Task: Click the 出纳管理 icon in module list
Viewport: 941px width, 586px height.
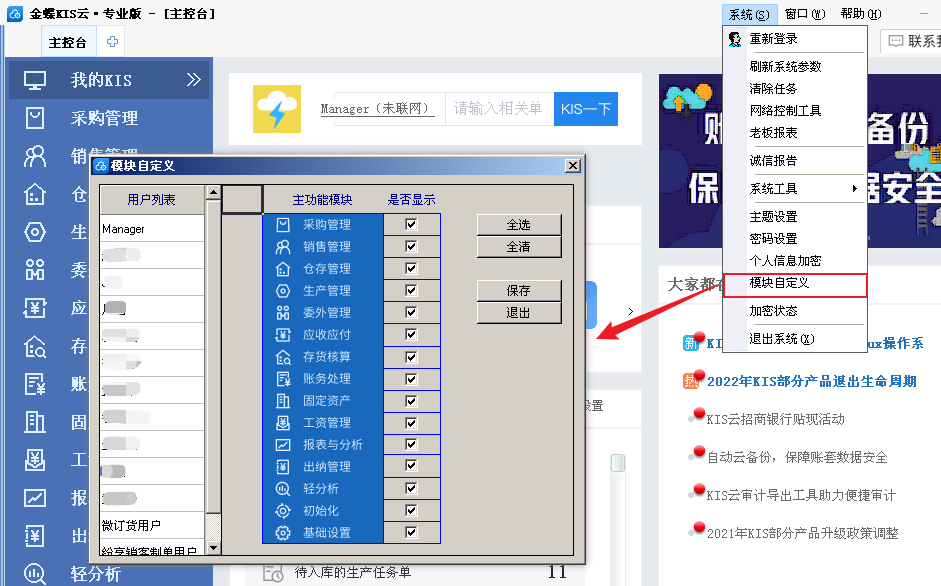Action: (283, 467)
